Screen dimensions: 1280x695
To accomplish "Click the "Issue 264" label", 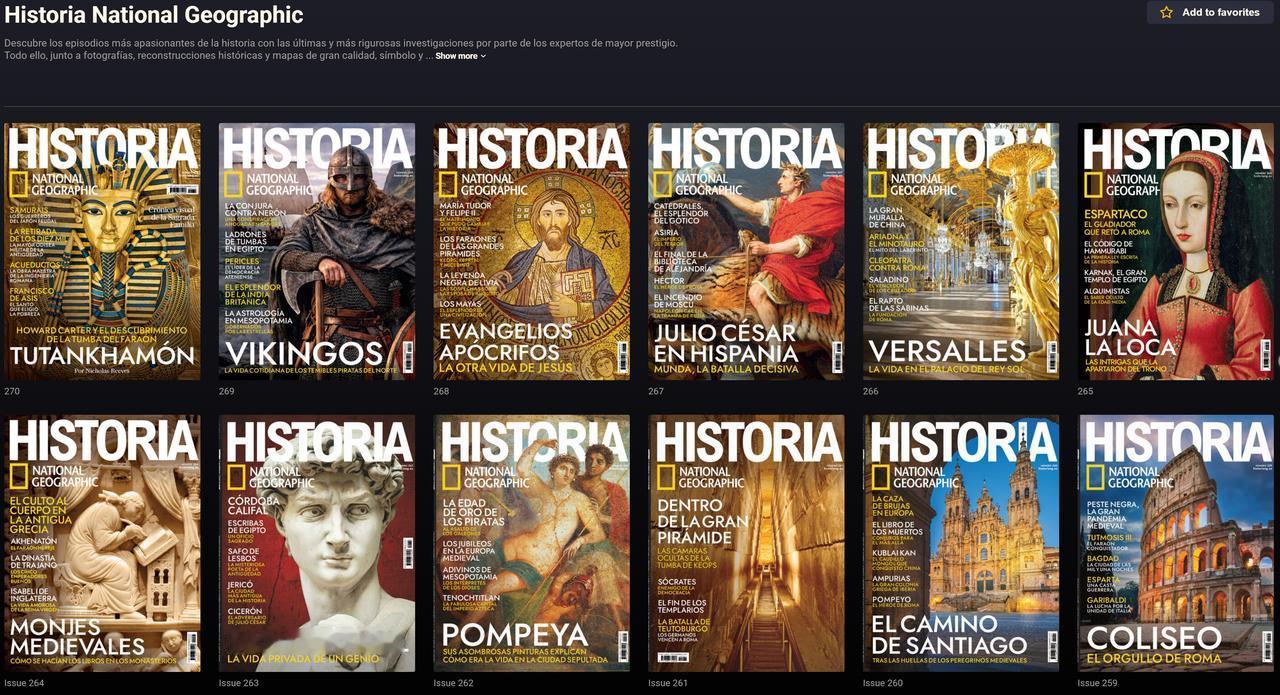I will 24,683.
